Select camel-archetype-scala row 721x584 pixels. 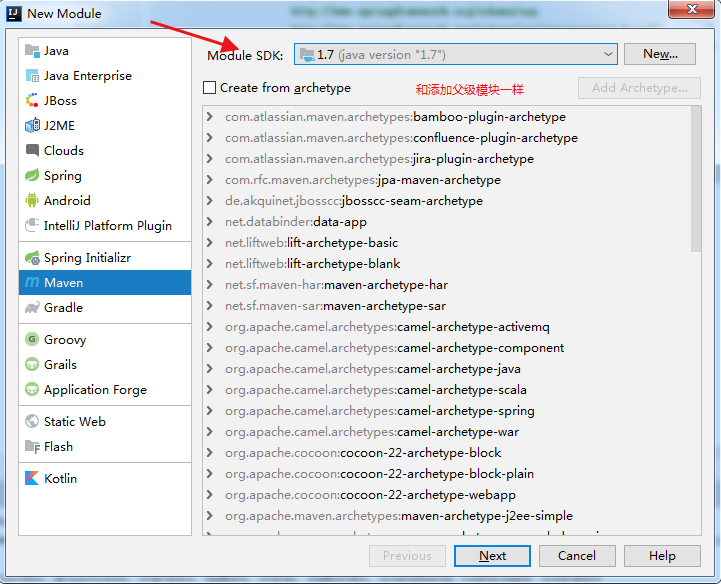[x=447, y=389]
